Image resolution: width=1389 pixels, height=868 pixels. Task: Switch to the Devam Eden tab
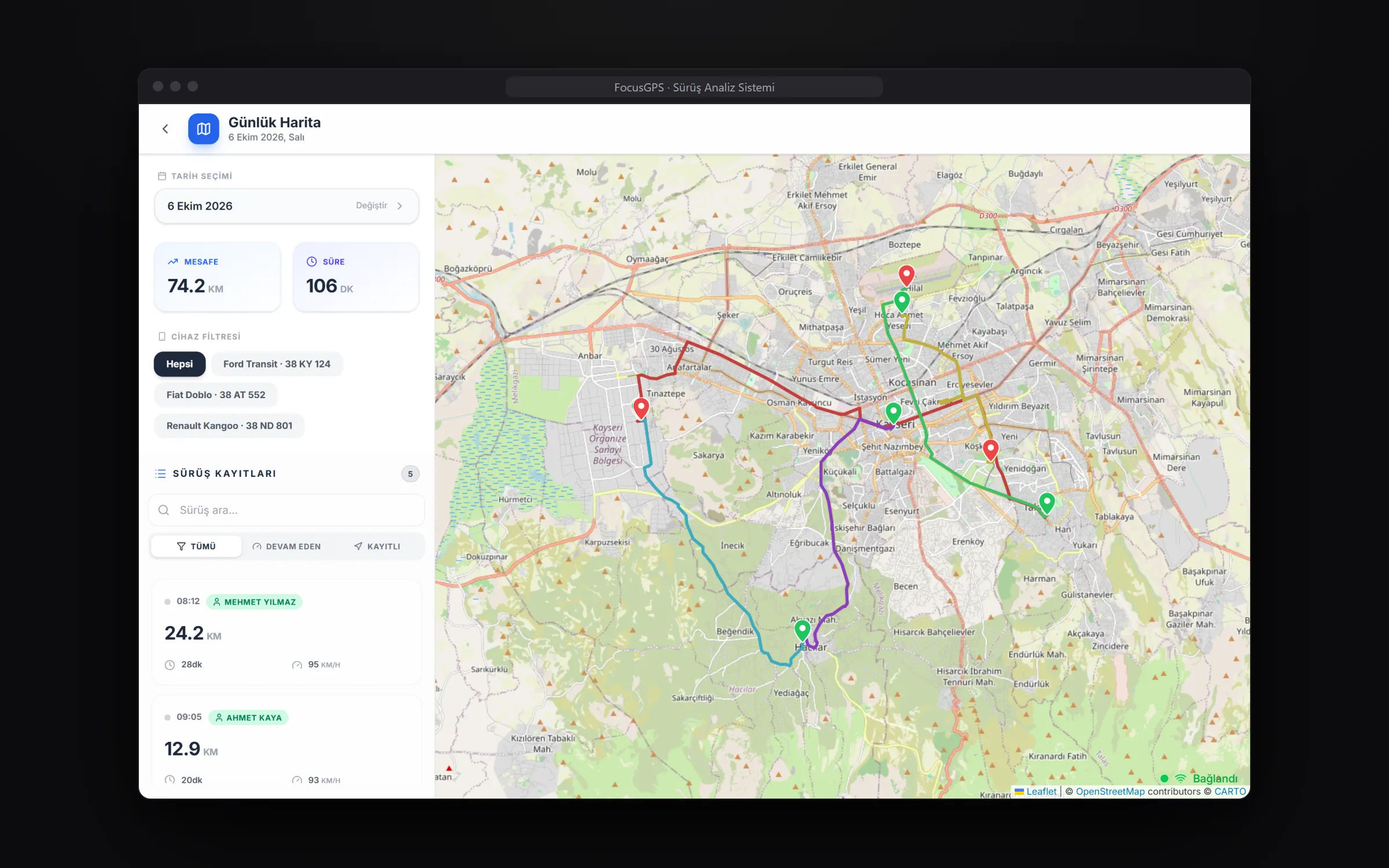tap(286, 546)
